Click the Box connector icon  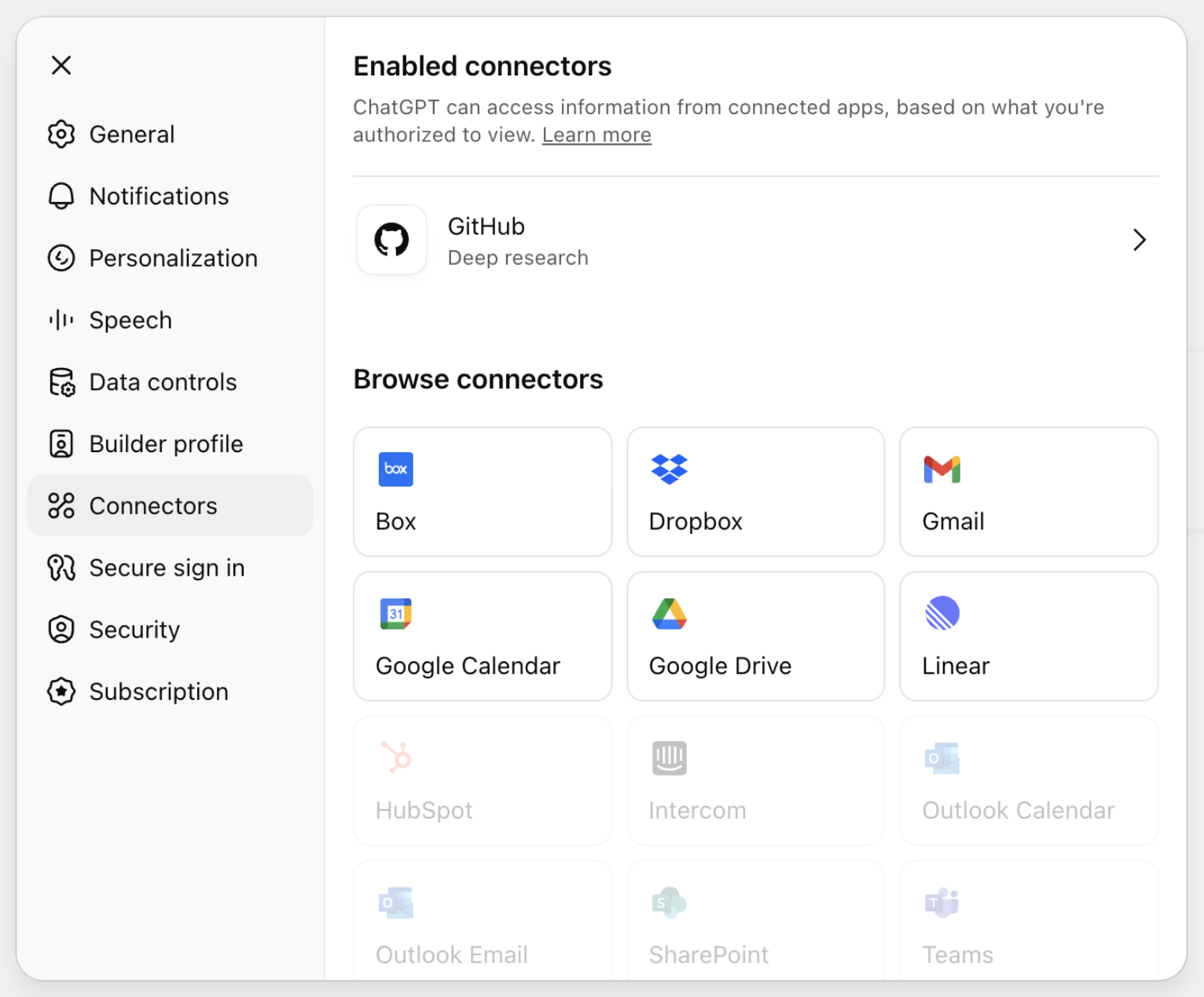pos(395,469)
